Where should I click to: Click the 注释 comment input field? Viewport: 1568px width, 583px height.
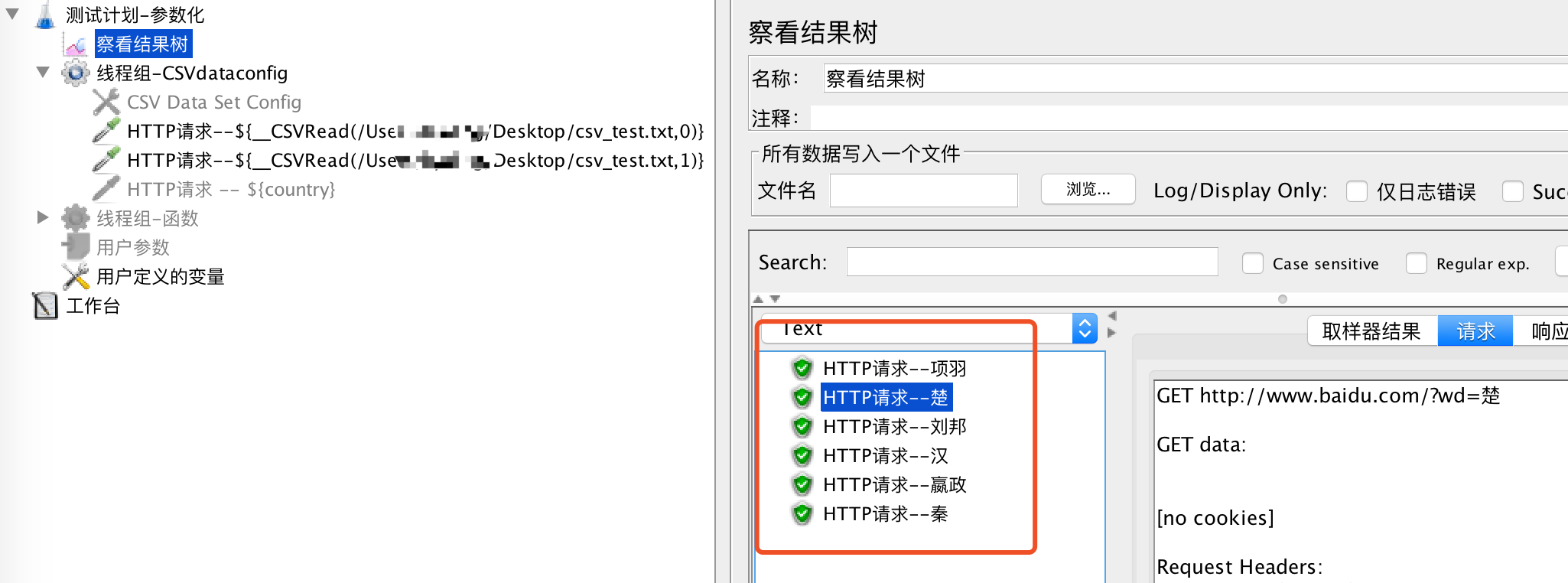[1189, 118]
